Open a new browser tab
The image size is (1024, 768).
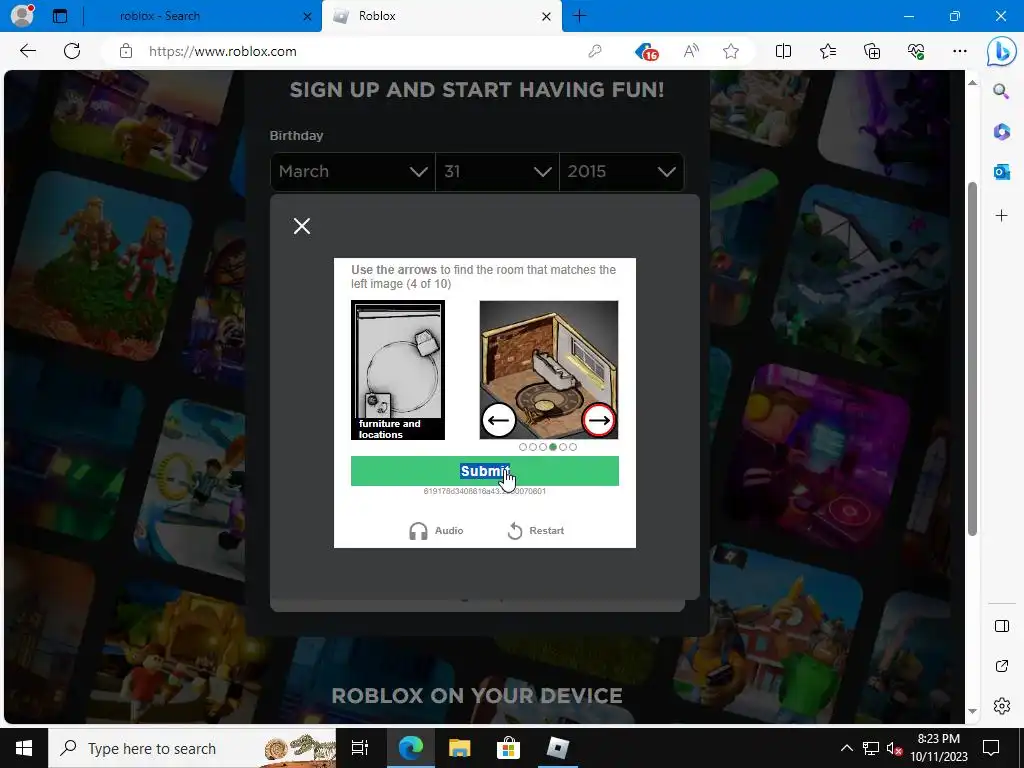point(579,16)
